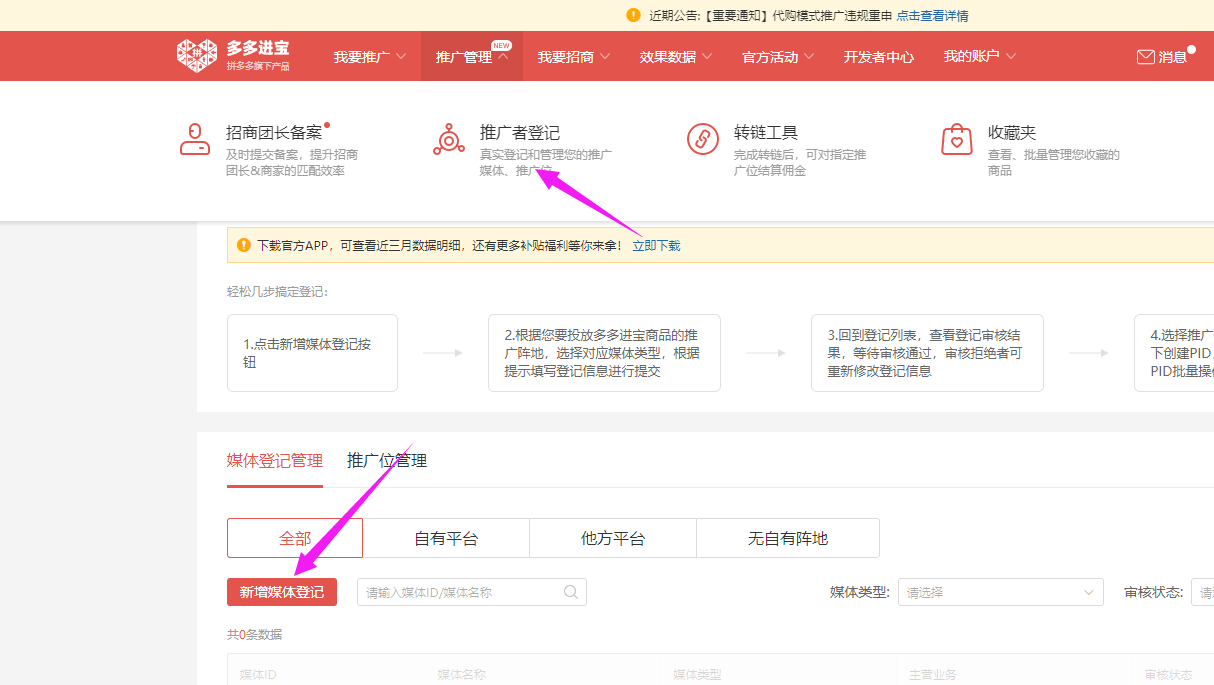Click the 推广者登记 network icon
Viewport: 1214px width, 685px height.
point(449,139)
